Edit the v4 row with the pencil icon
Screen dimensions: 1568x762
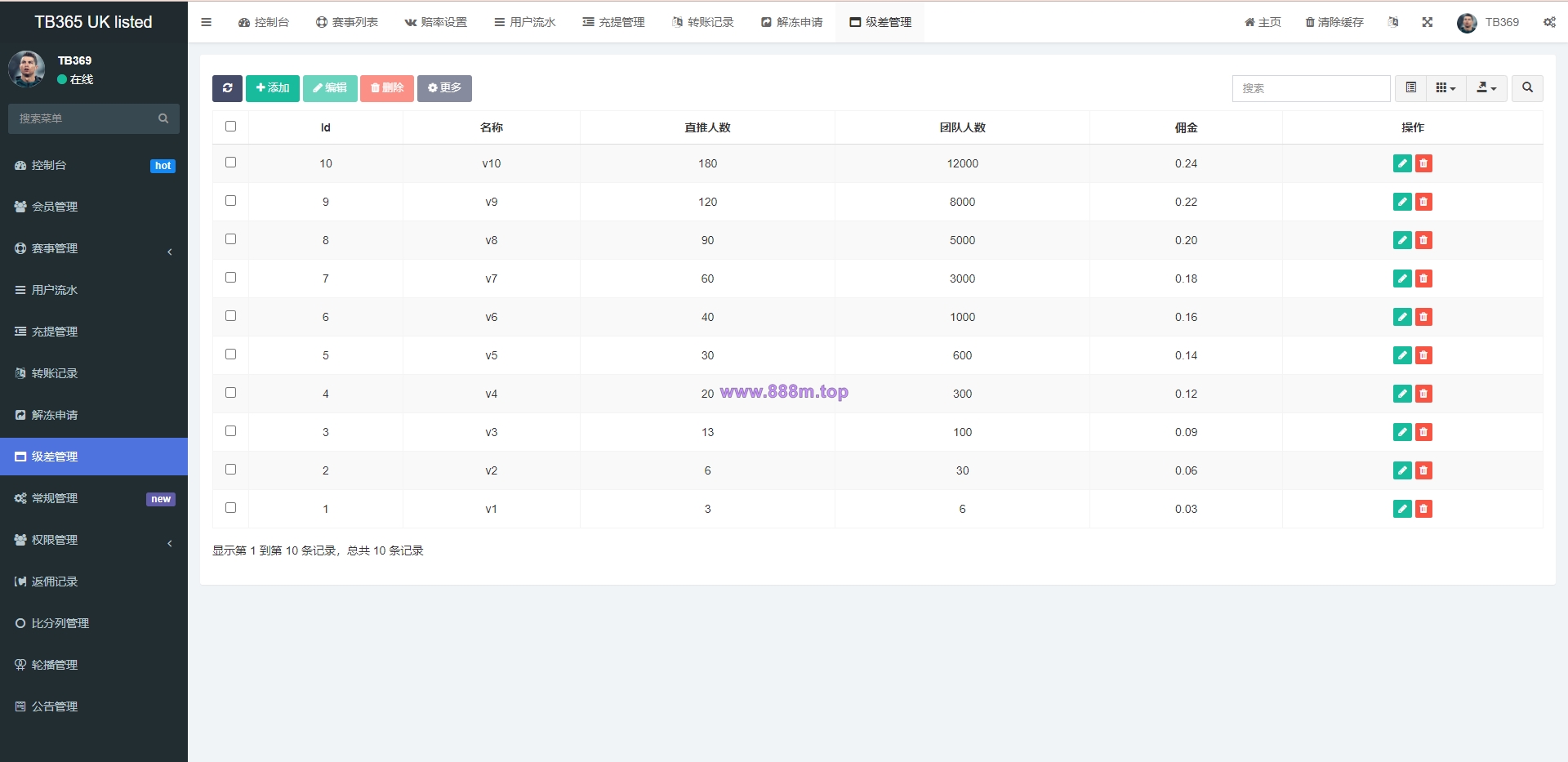(1402, 394)
